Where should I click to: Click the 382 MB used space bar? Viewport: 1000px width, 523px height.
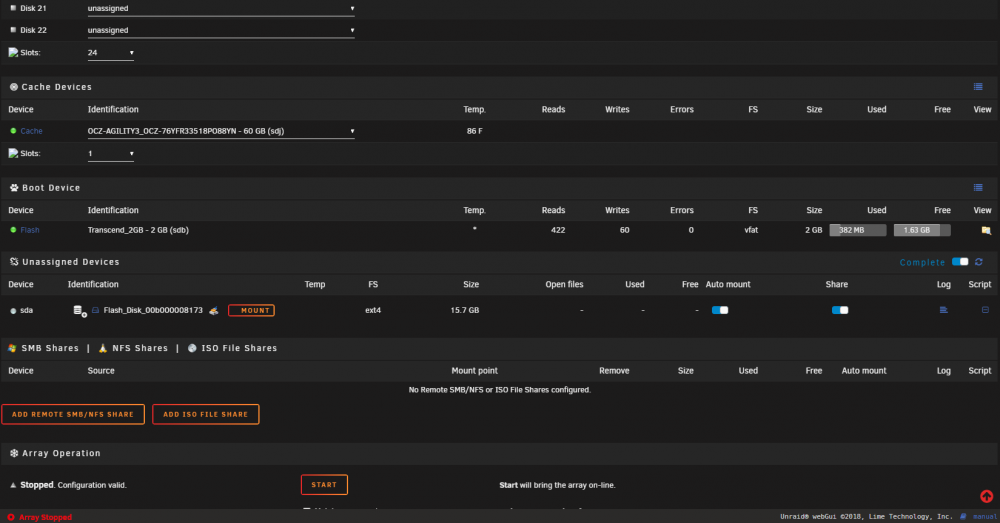pyautogui.click(x=858, y=230)
